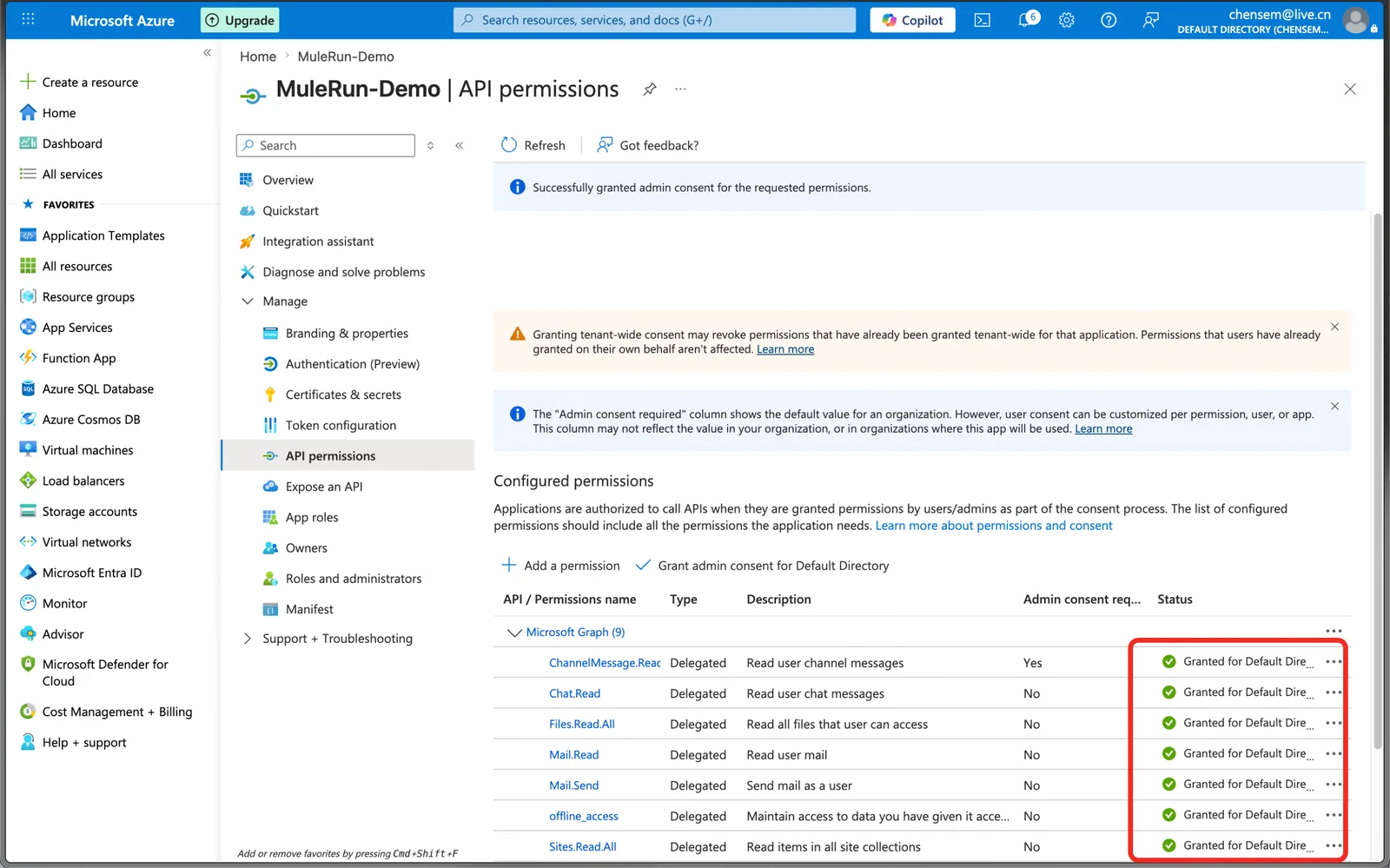This screenshot has width=1390, height=868.
Task: Open the notifications bell
Action: pos(1027,20)
